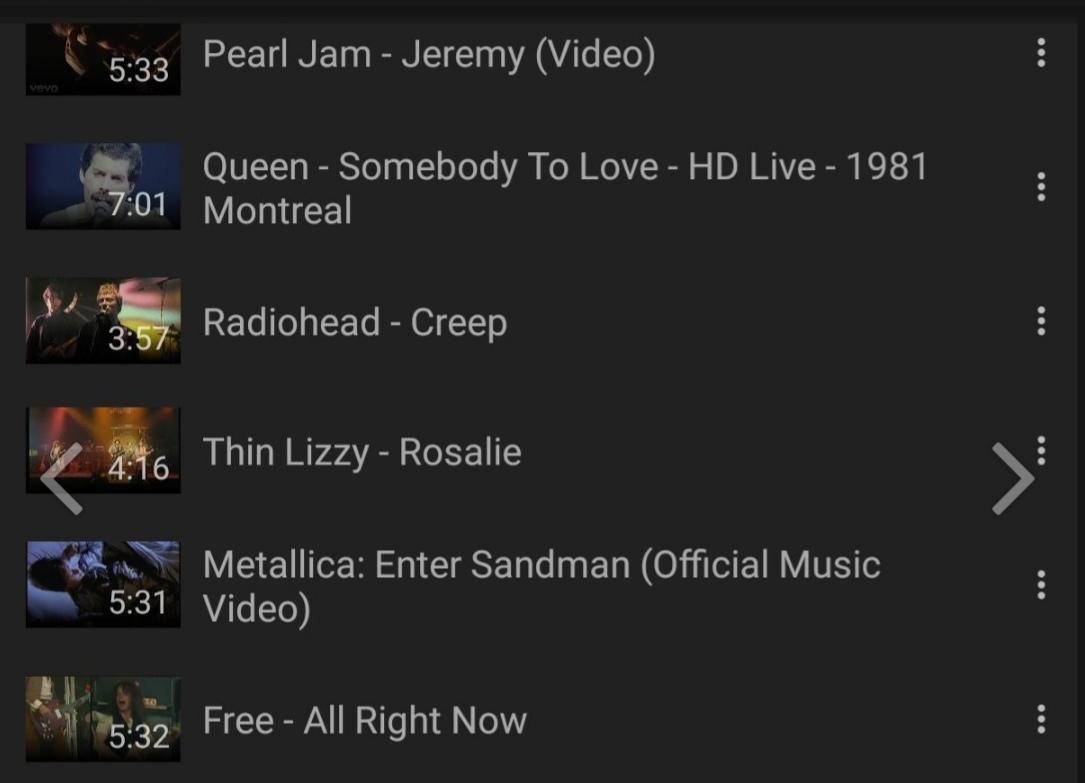Play Pearl Jam Jeremy thumbnail
Screen dimensions: 1085x783
coord(103,59)
